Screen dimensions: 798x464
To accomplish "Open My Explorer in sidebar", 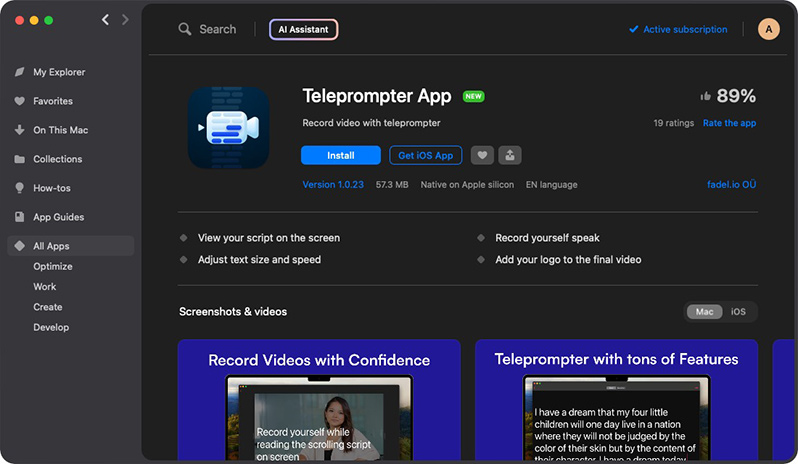I will [59, 72].
